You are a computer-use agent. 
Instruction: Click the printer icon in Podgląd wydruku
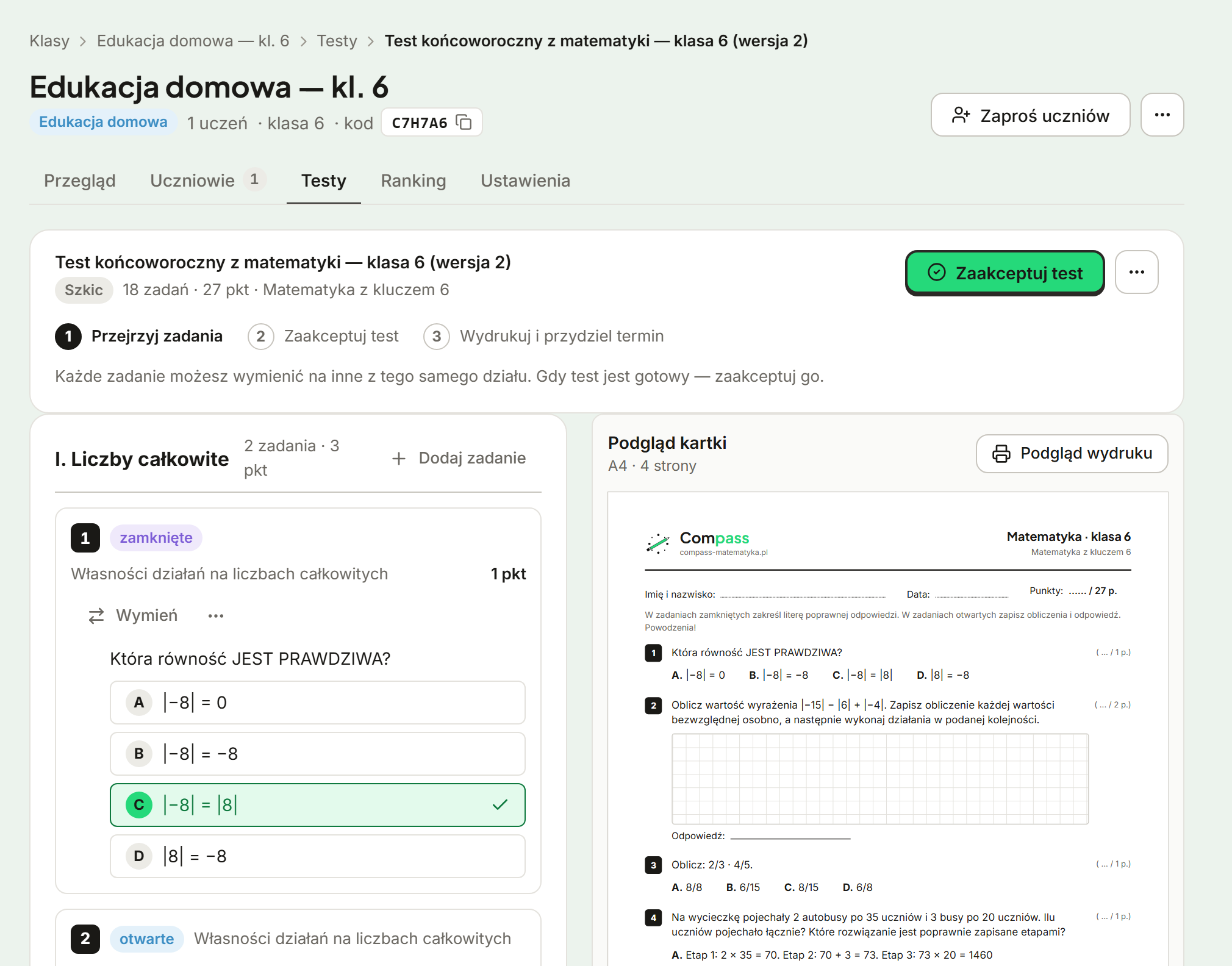coord(1001,454)
